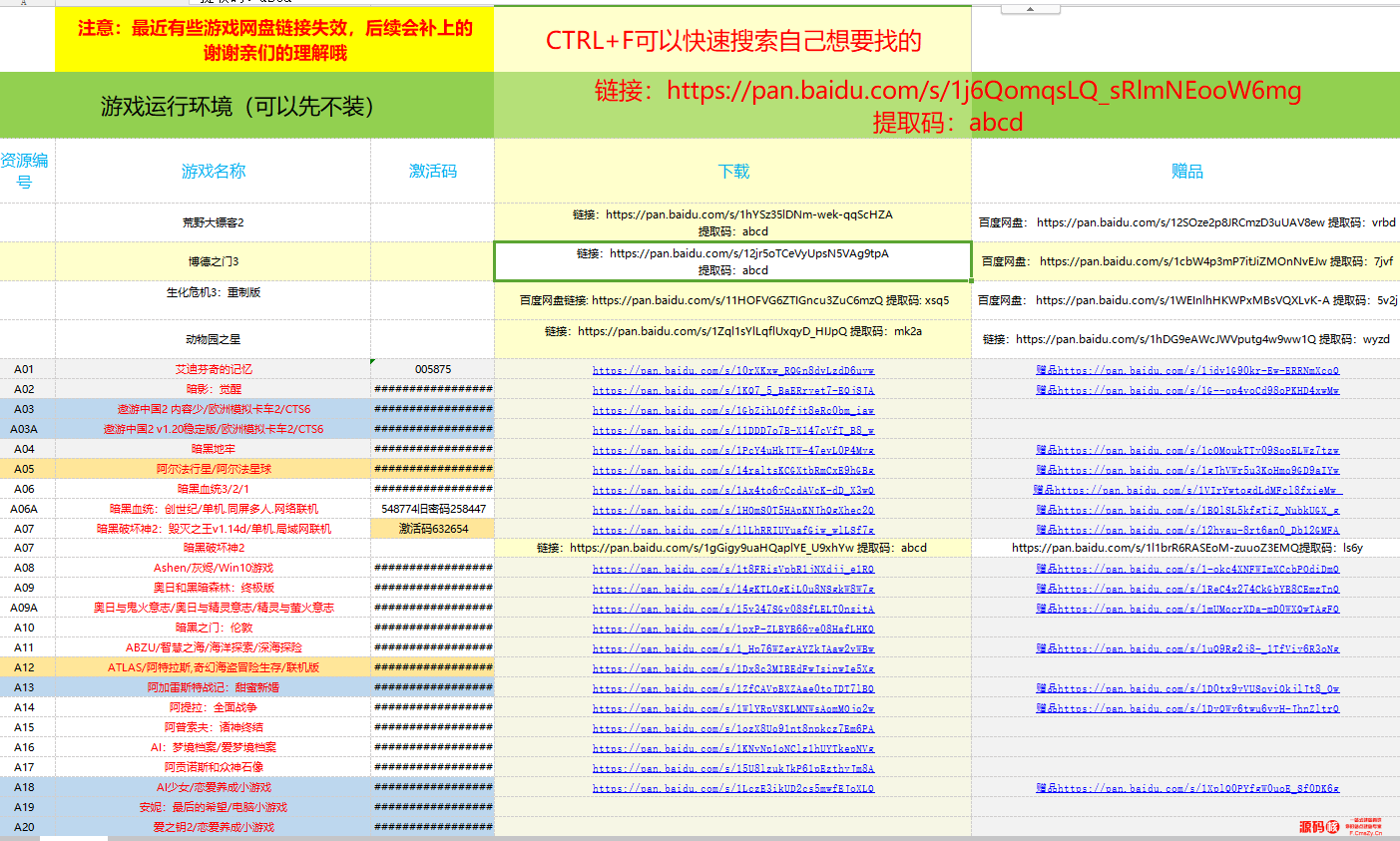Image resolution: width=1400 pixels, height=841 pixels.
Task: Select the 动物园之星 download cell with mk2a
Action: (x=733, y=339)
